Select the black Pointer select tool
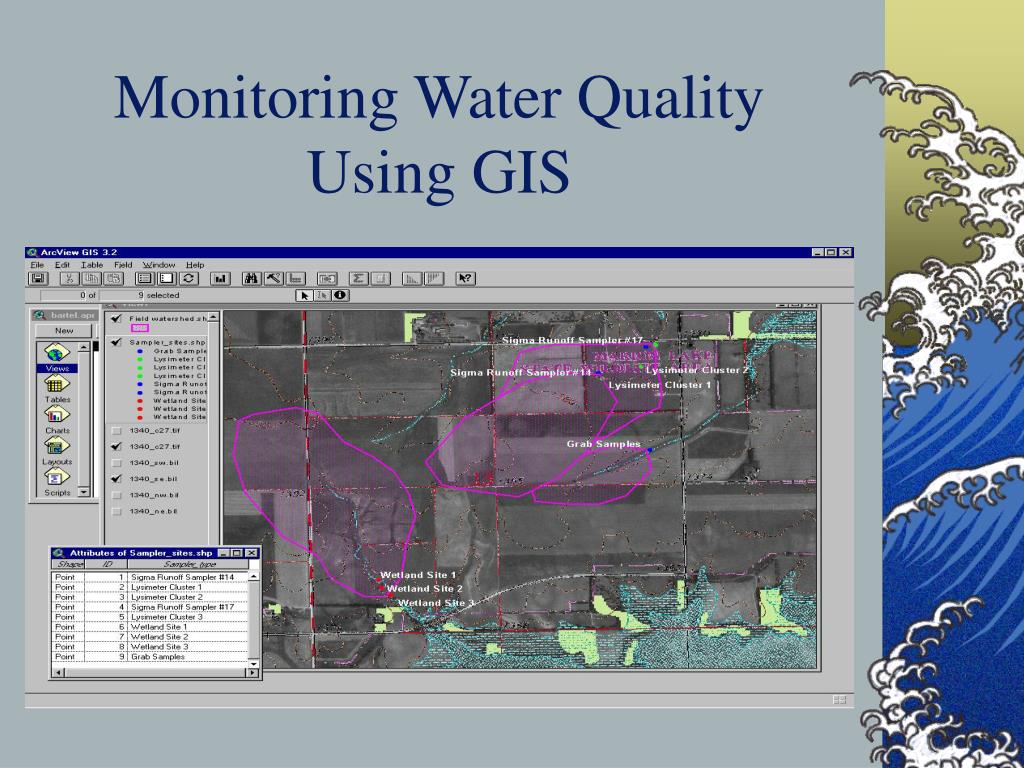The height and width of the screenshot is (768, 1024). tap(304, 296)
